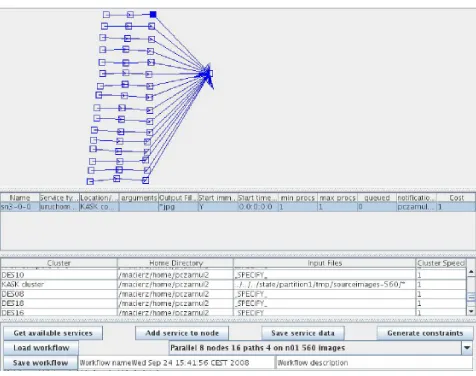Click Add service to node button

(182, 333)
